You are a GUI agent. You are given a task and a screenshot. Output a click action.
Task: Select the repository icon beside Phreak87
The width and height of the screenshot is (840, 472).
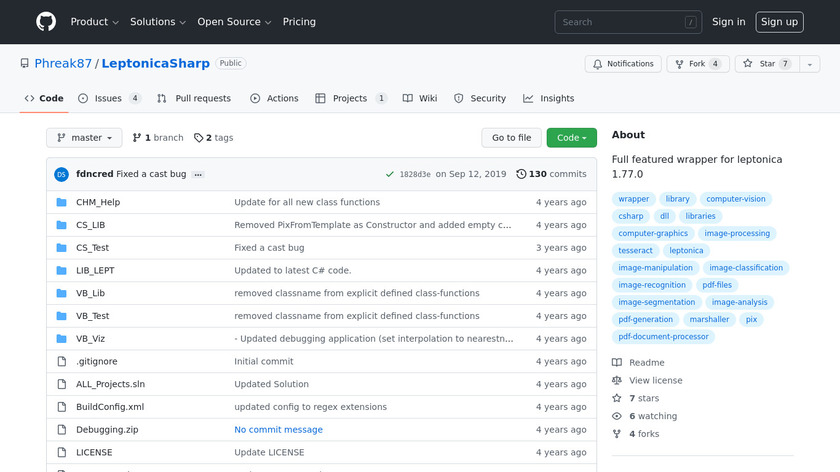point(25,63)
